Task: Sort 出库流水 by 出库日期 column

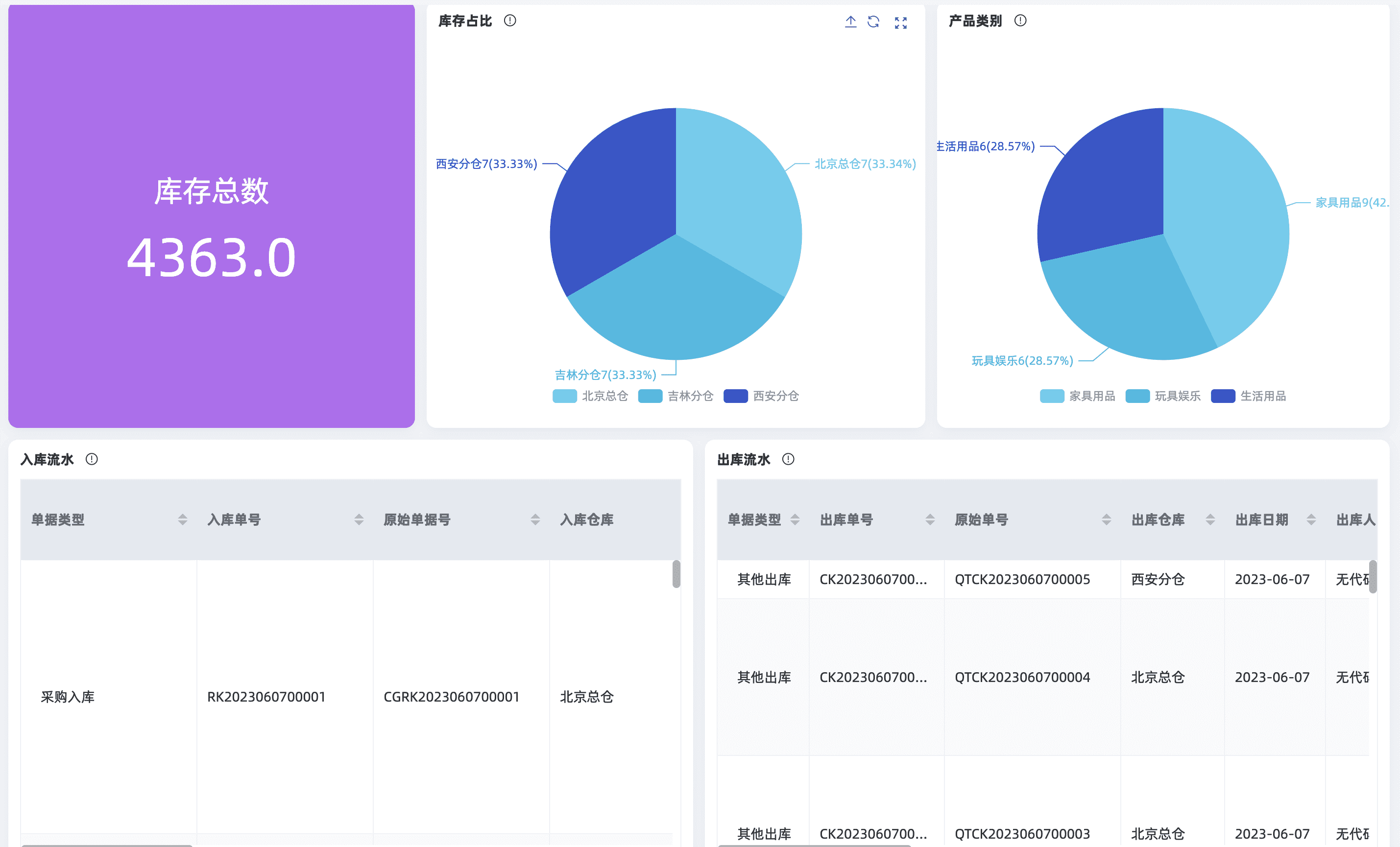Action: [1311, 519]
